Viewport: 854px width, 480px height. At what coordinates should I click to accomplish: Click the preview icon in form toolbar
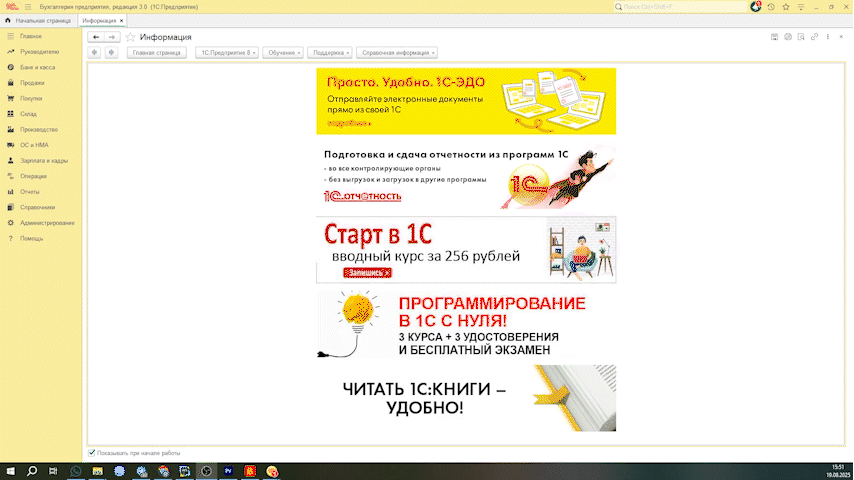click(801, 37)
